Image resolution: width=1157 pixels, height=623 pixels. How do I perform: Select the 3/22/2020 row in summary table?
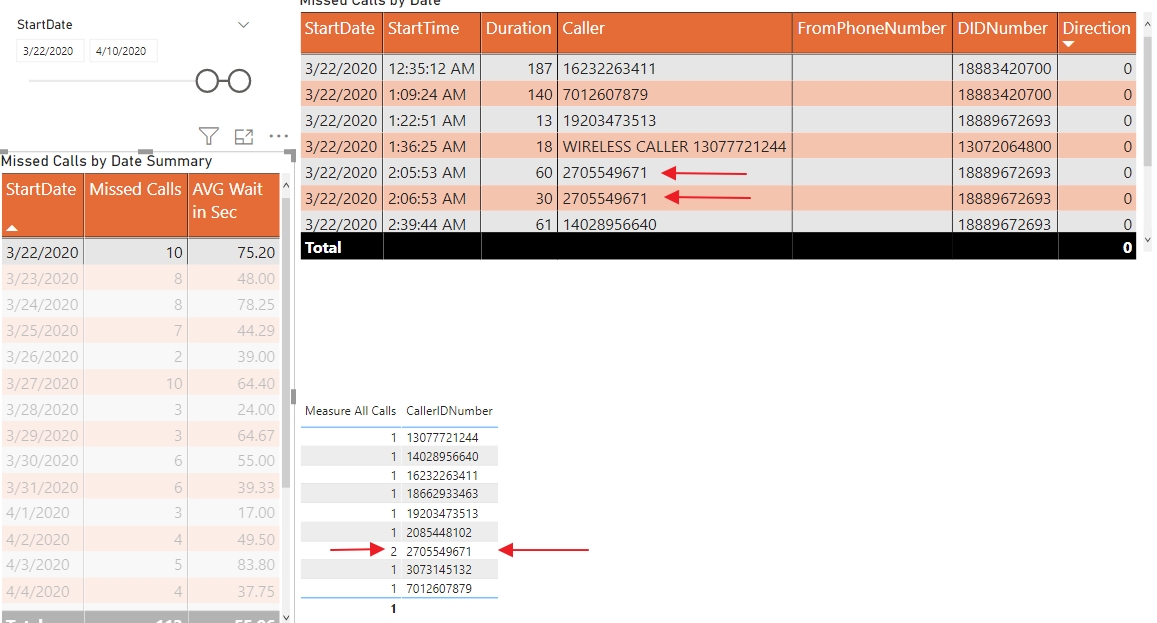coord(140,252)
